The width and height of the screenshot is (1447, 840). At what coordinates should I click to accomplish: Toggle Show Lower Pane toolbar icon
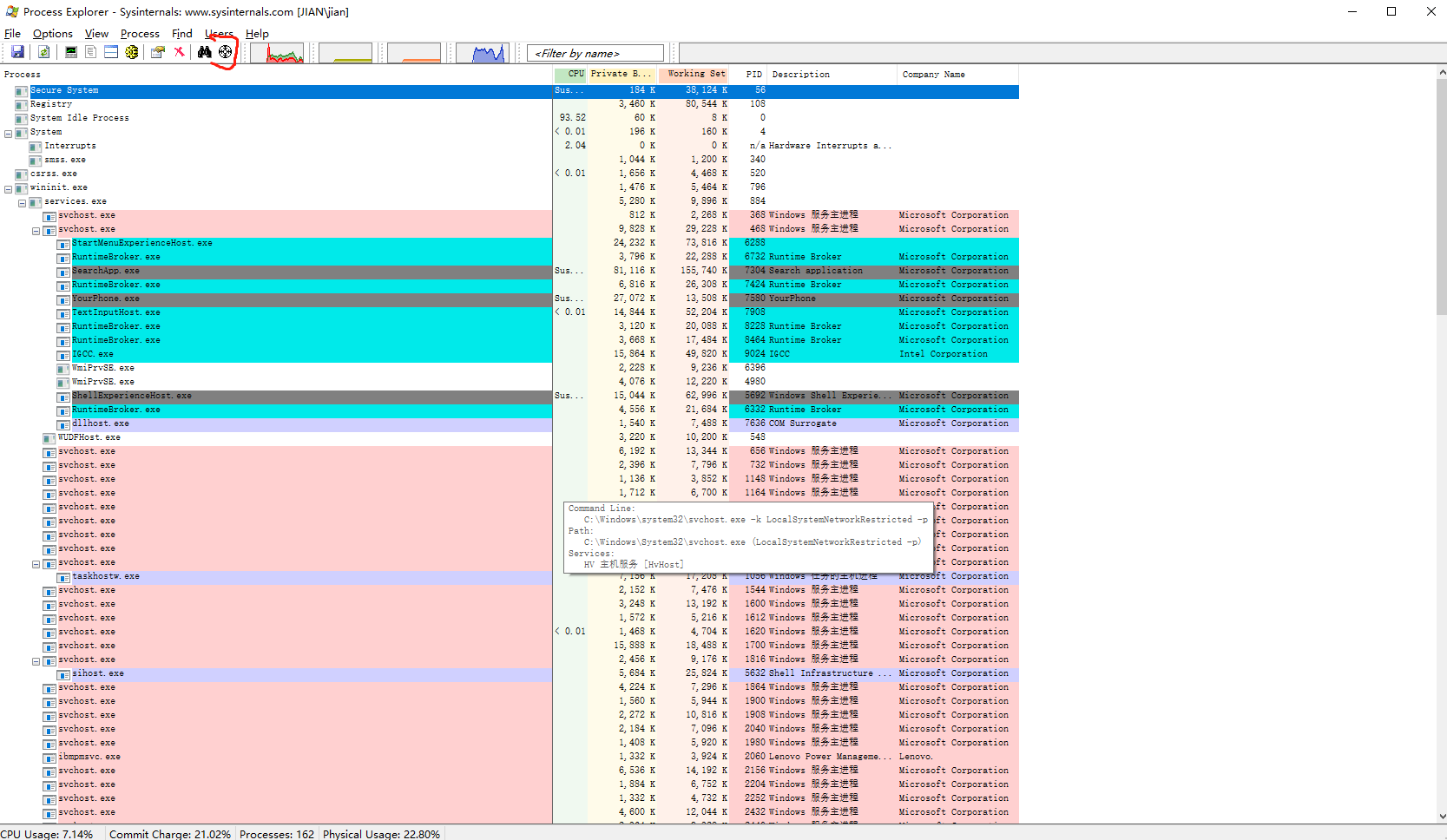(111, 52)
